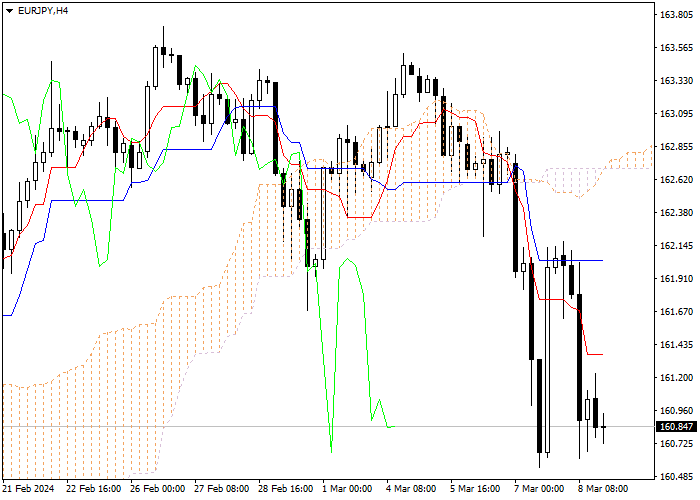Click the 161.435 price axis label
Image resolution: width=700 pixels, height=500 pixels.
[x=676, y=345]
